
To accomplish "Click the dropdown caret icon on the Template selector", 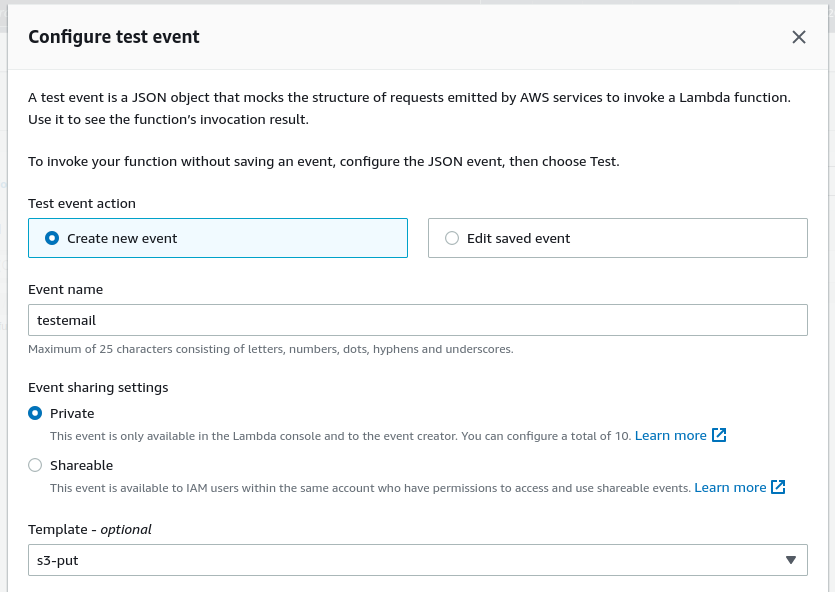I will point(789,560).
